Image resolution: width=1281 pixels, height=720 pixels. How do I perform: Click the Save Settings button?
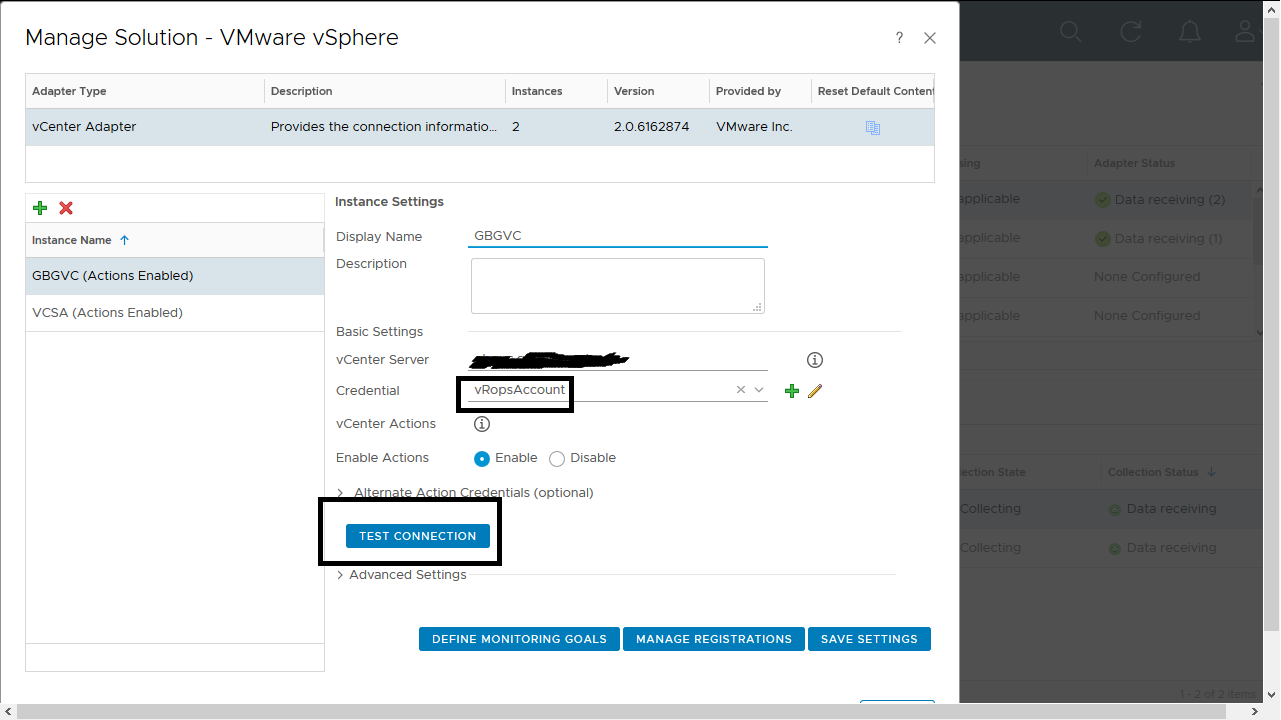click(869, 639)
